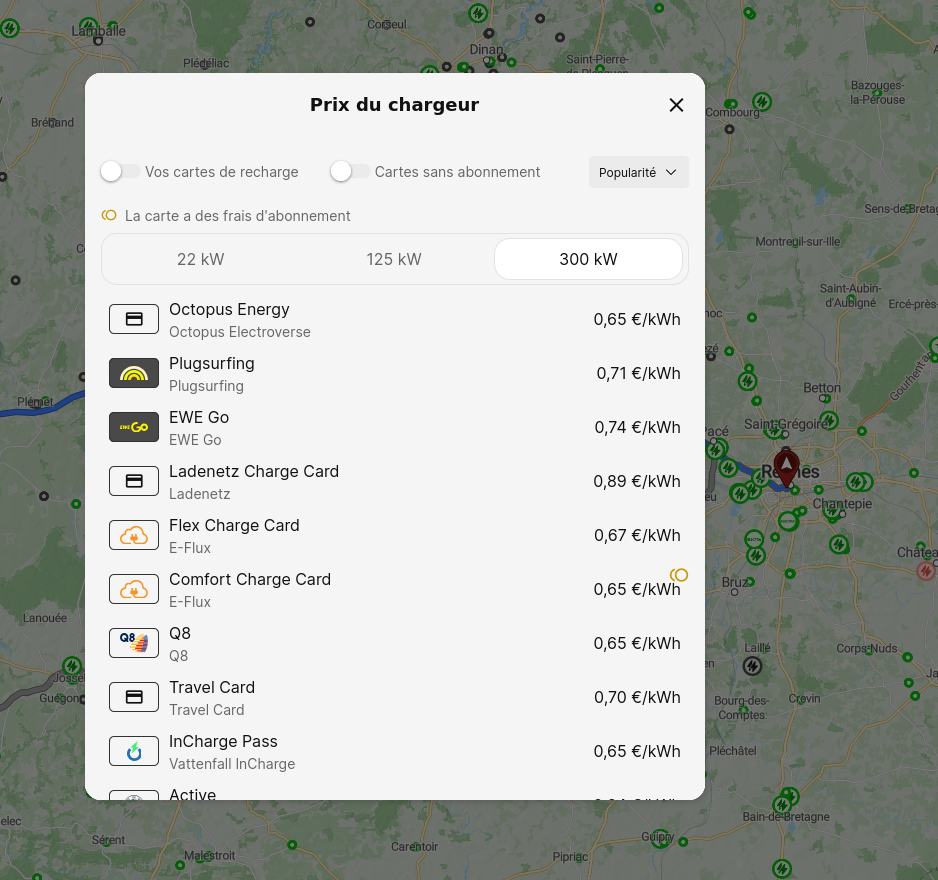Image resolution: width=938 pixels, height=880 pixels.
Task: Select the 300 kW power tab
Action: point(588,260)
